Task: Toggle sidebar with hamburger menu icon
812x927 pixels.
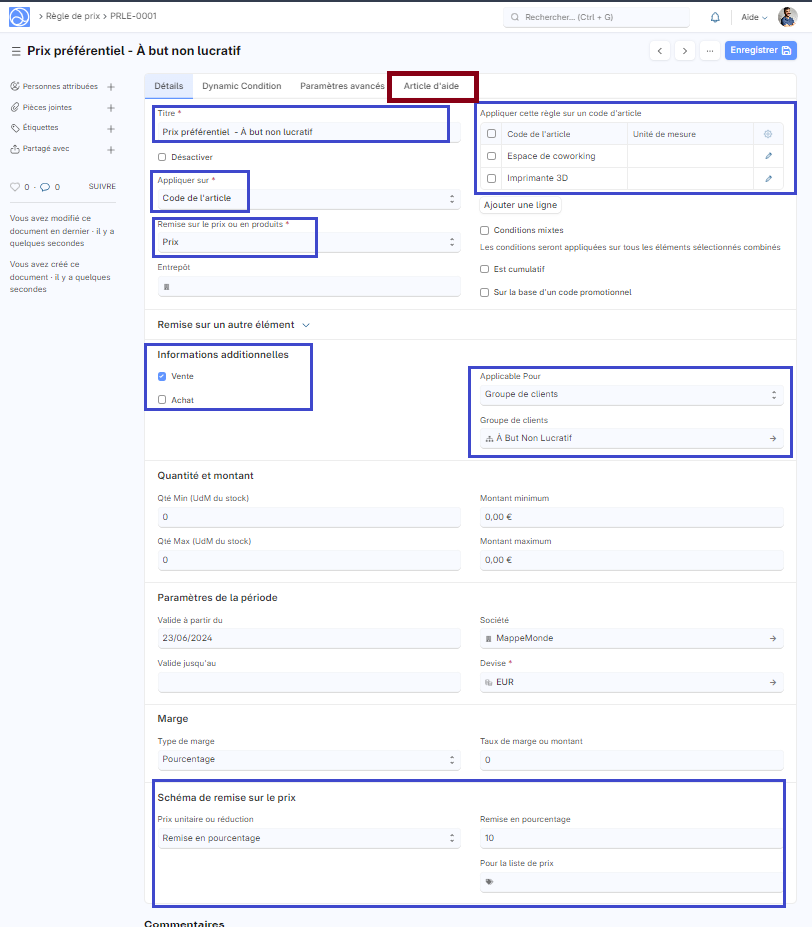Action: click(x=15, y=51)
